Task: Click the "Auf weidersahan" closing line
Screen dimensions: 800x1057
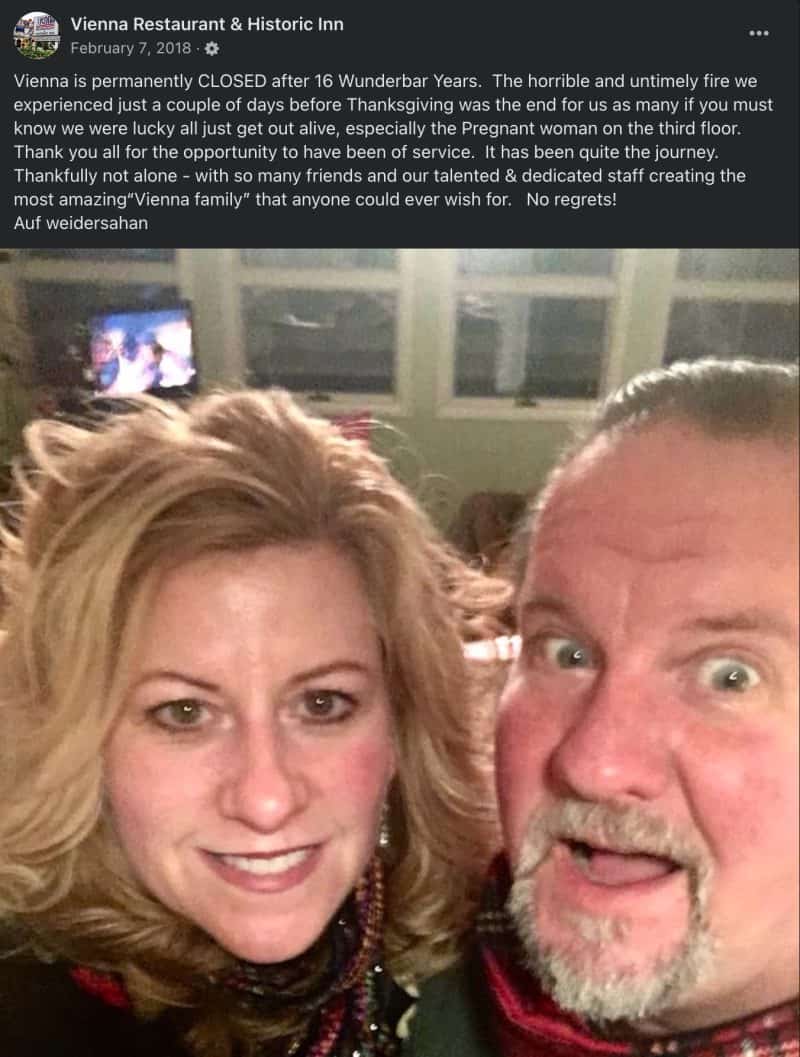Action: pyautogui.click(x=81, y=223)
